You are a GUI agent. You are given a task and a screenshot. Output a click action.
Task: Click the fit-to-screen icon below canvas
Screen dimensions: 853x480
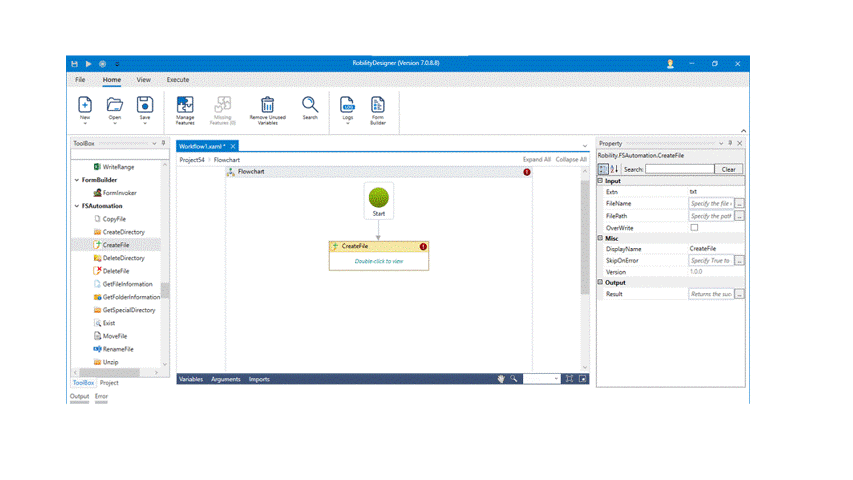(x=569, y=379)
